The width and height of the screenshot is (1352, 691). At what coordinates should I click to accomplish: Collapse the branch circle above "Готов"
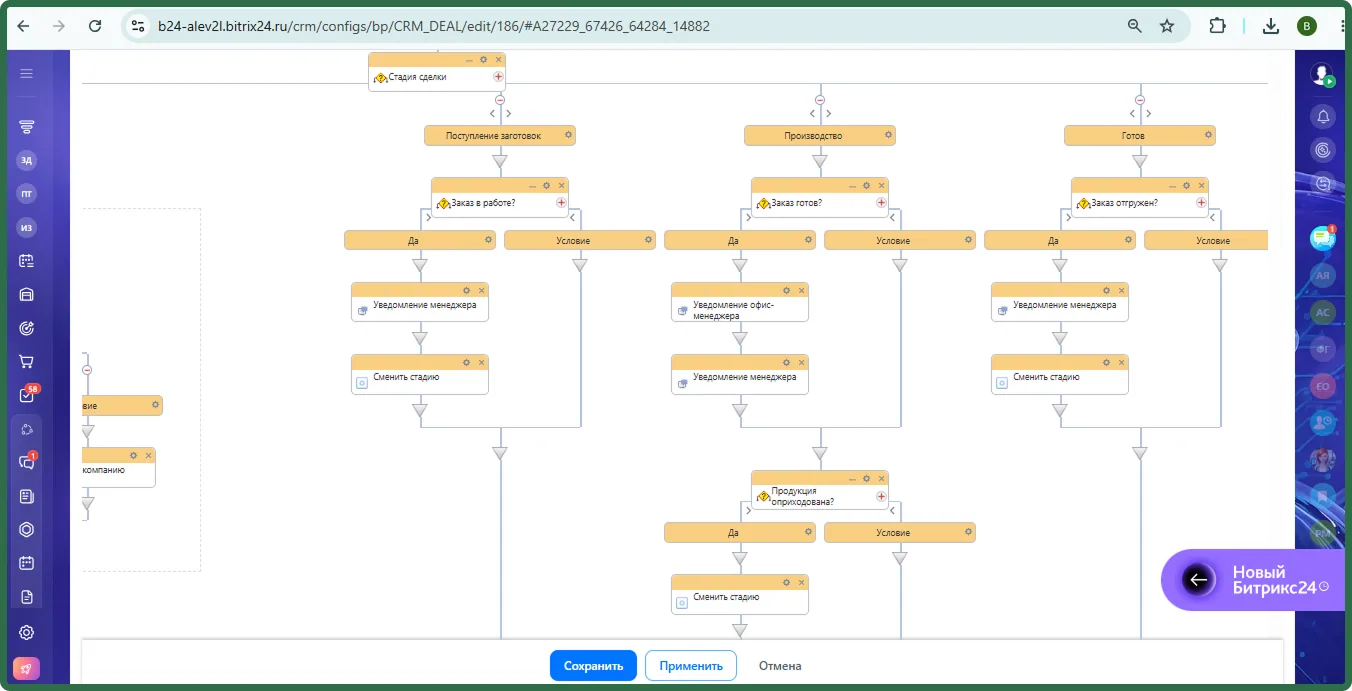[x=1140, y=99]
